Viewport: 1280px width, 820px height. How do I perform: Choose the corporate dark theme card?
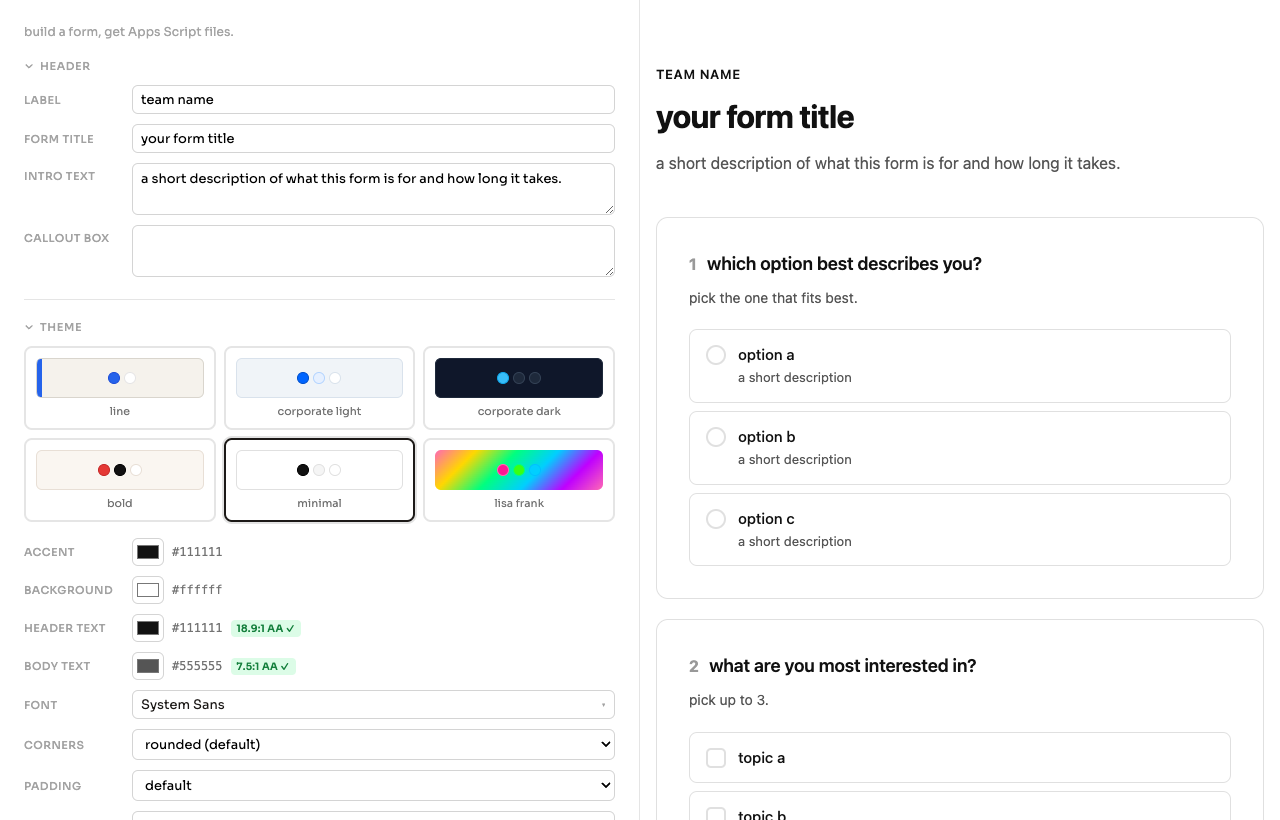(x=519, y=388)
